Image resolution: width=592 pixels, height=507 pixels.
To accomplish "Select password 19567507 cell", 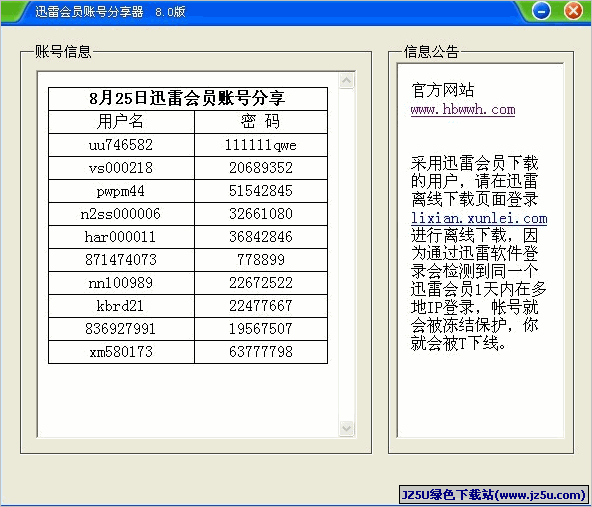I will click(261, 329).
